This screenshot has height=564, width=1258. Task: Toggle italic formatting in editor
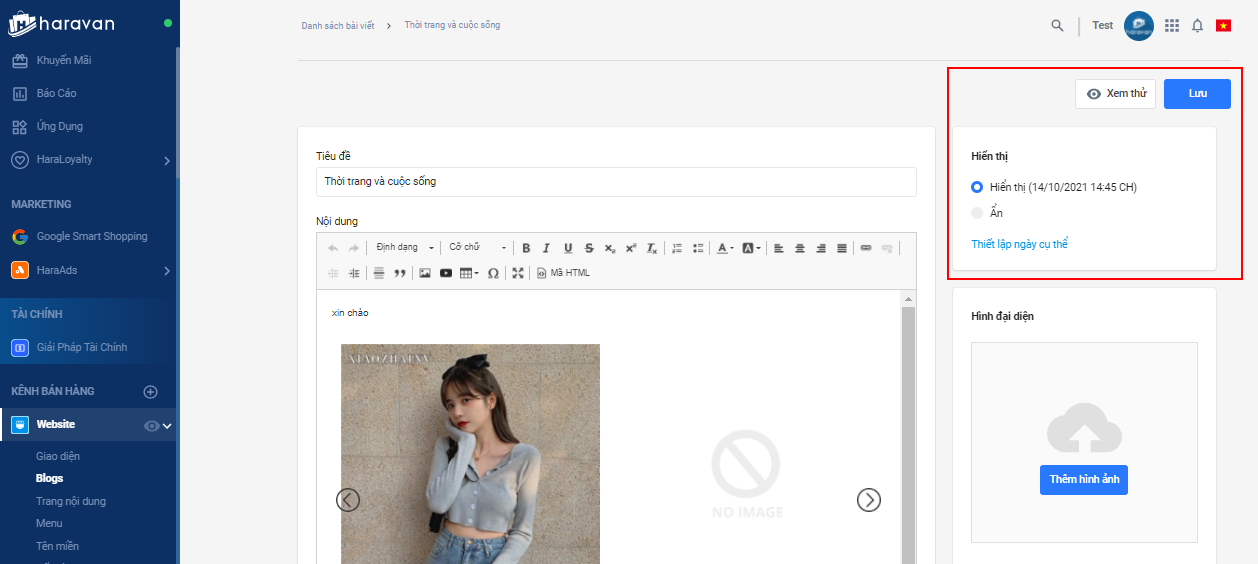[x=547, y=248]
